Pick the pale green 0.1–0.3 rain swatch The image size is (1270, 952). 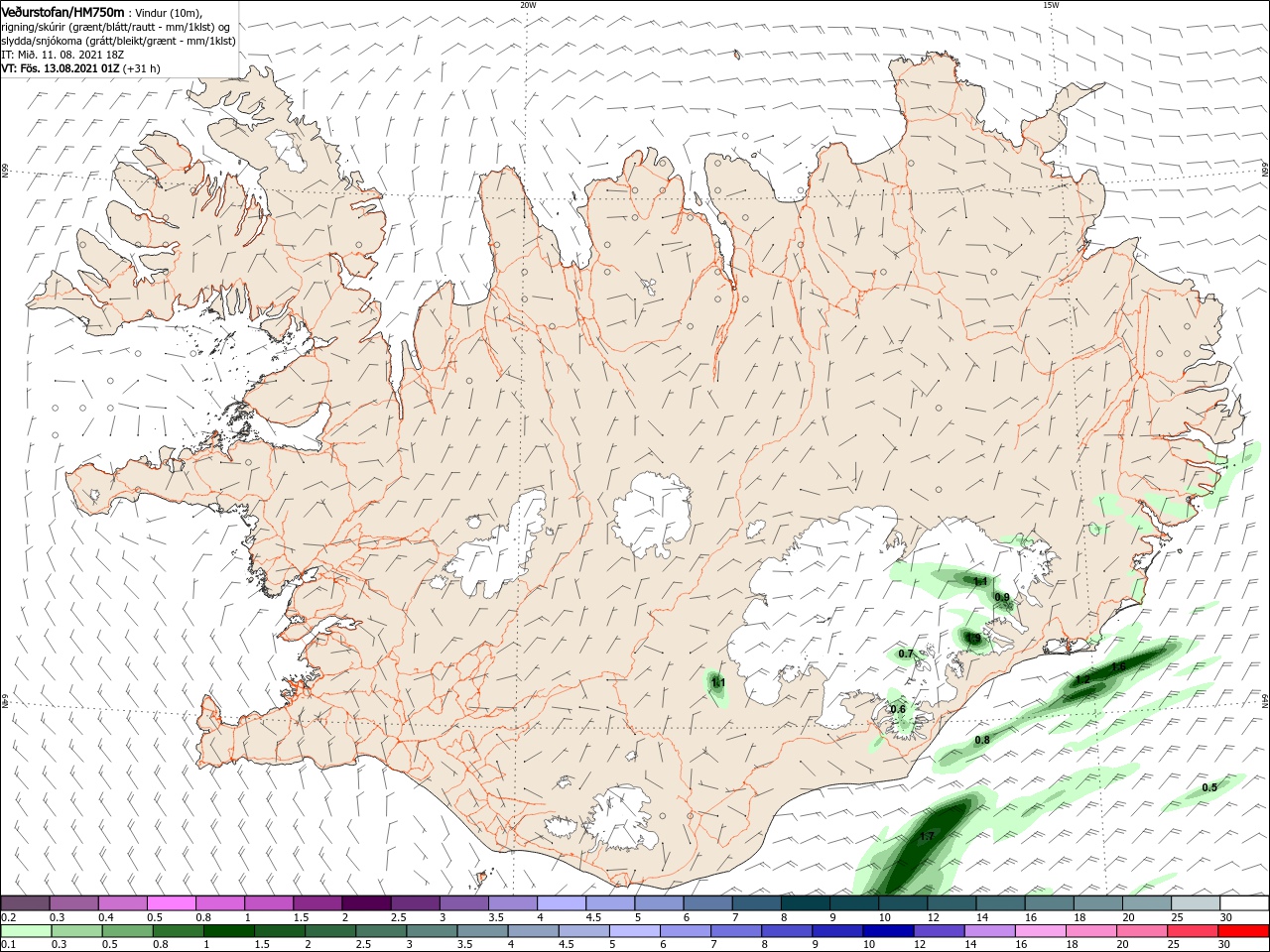(26, 931)
